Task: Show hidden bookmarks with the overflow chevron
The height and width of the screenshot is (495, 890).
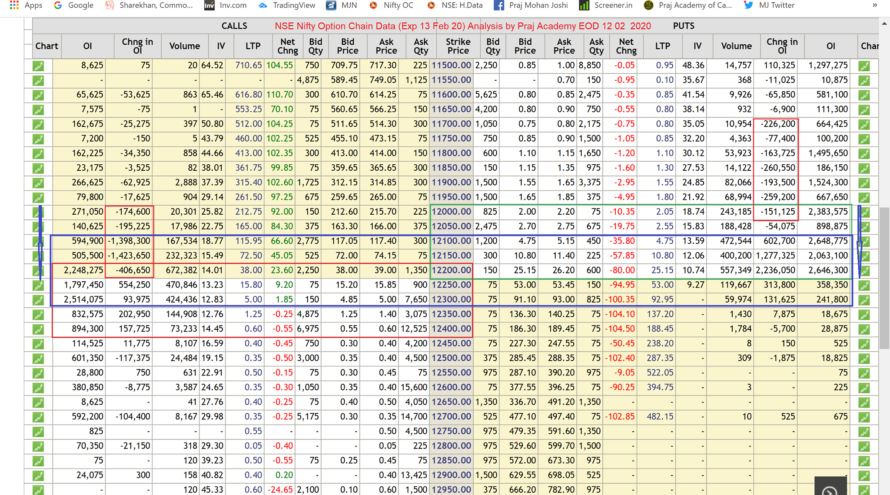Action: 874,5
